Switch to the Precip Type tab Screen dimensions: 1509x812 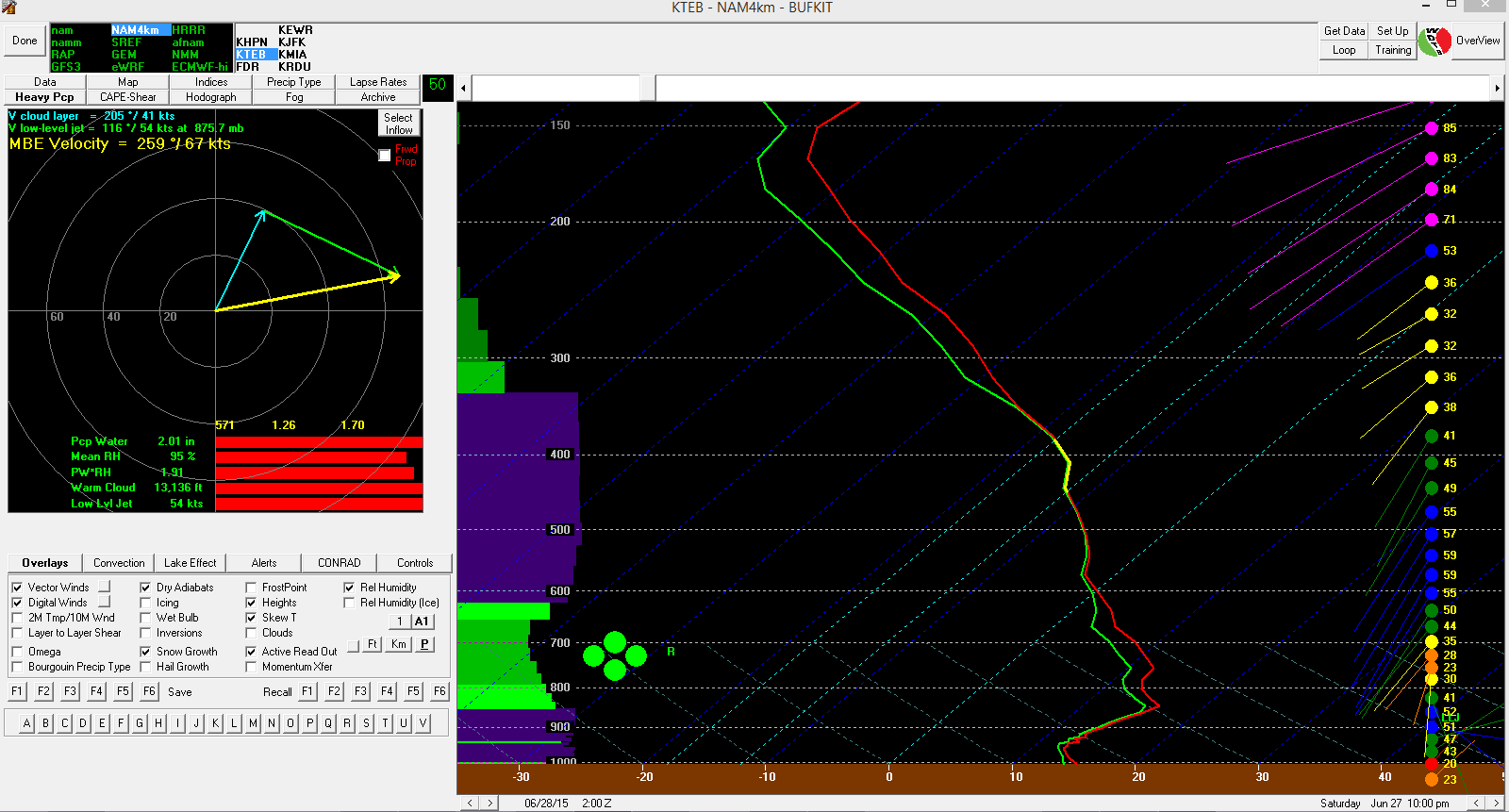coord(294,82)
